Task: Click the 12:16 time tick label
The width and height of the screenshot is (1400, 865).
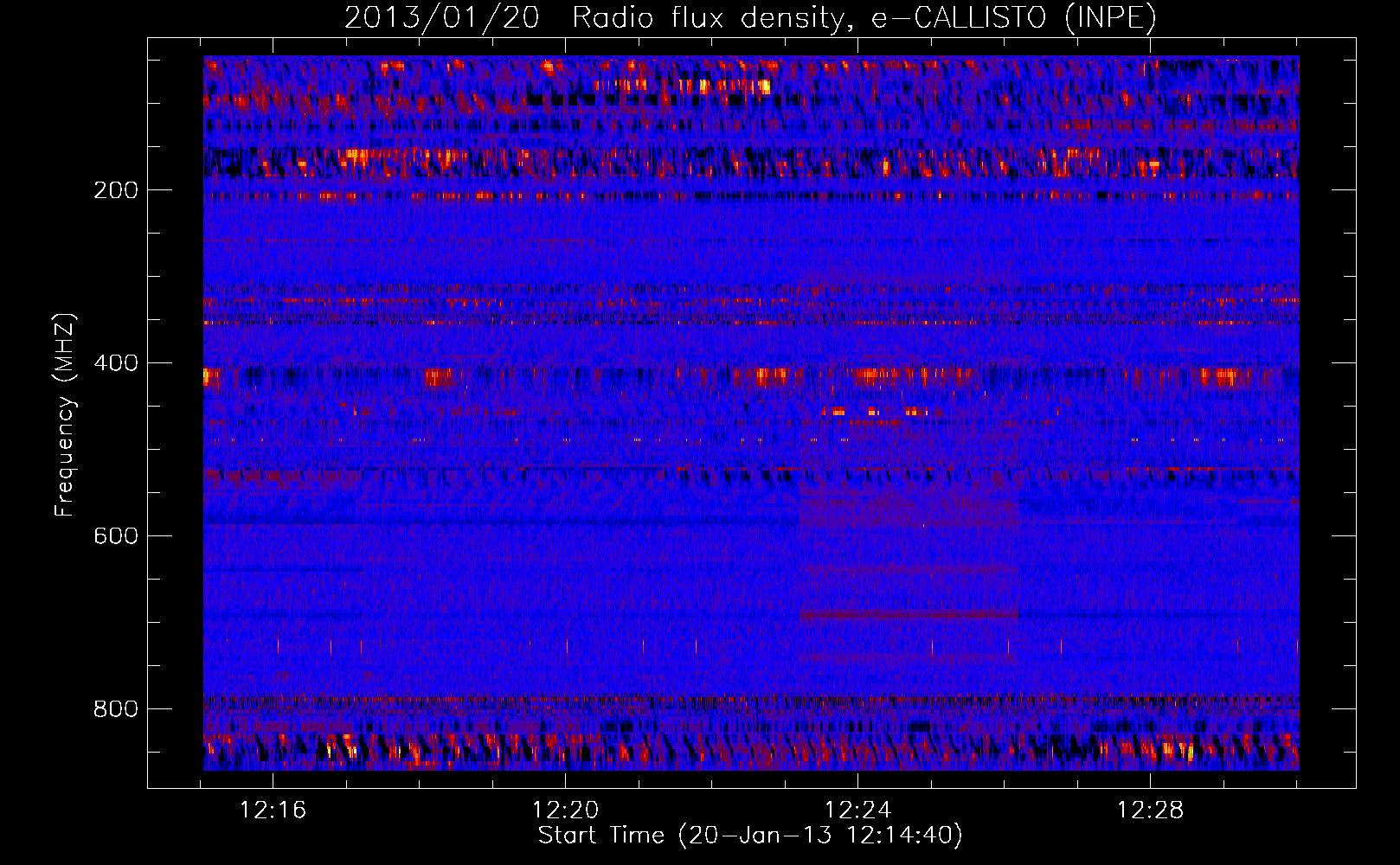Action: pyautogui.click(x=273, y=811)
